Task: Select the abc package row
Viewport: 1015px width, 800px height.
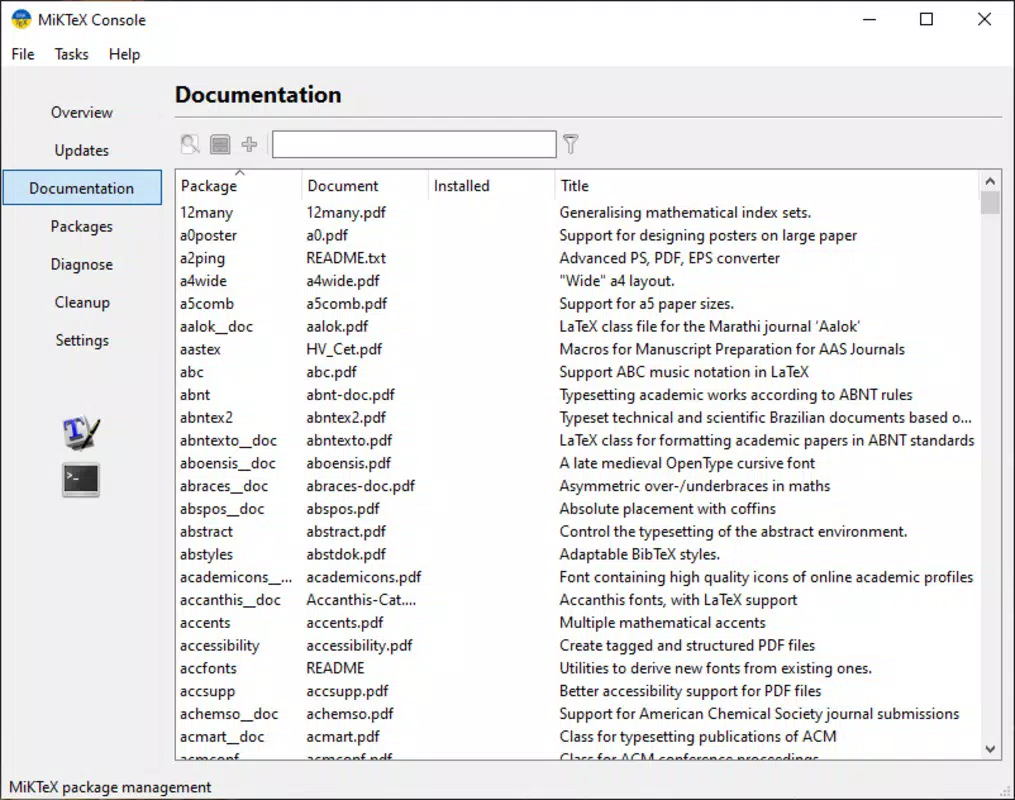Action: (x=577, y=372)
